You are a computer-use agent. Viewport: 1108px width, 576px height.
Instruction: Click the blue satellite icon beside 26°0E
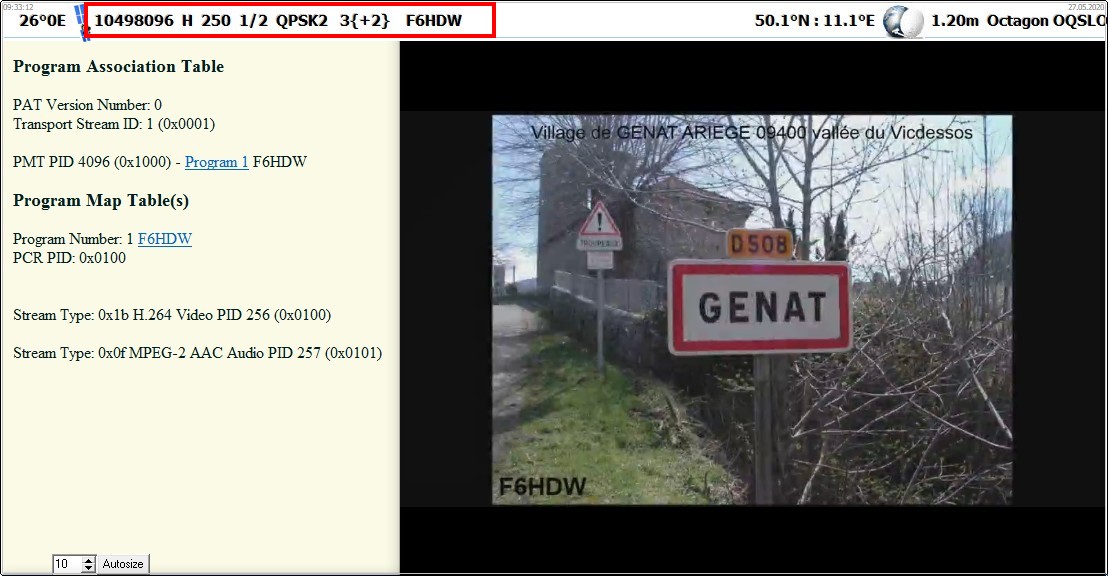click(x=82, y=23)
